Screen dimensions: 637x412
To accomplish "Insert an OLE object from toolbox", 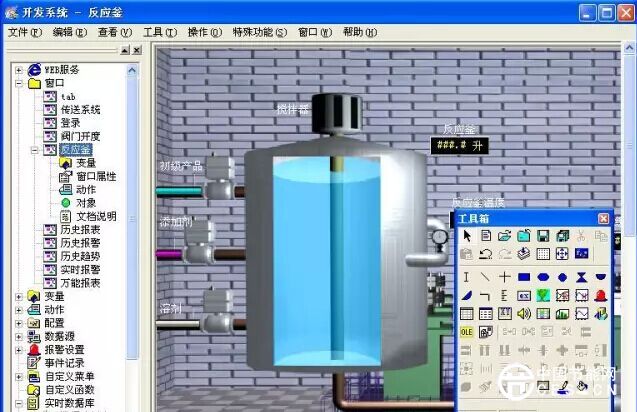I will coord(466,332).
